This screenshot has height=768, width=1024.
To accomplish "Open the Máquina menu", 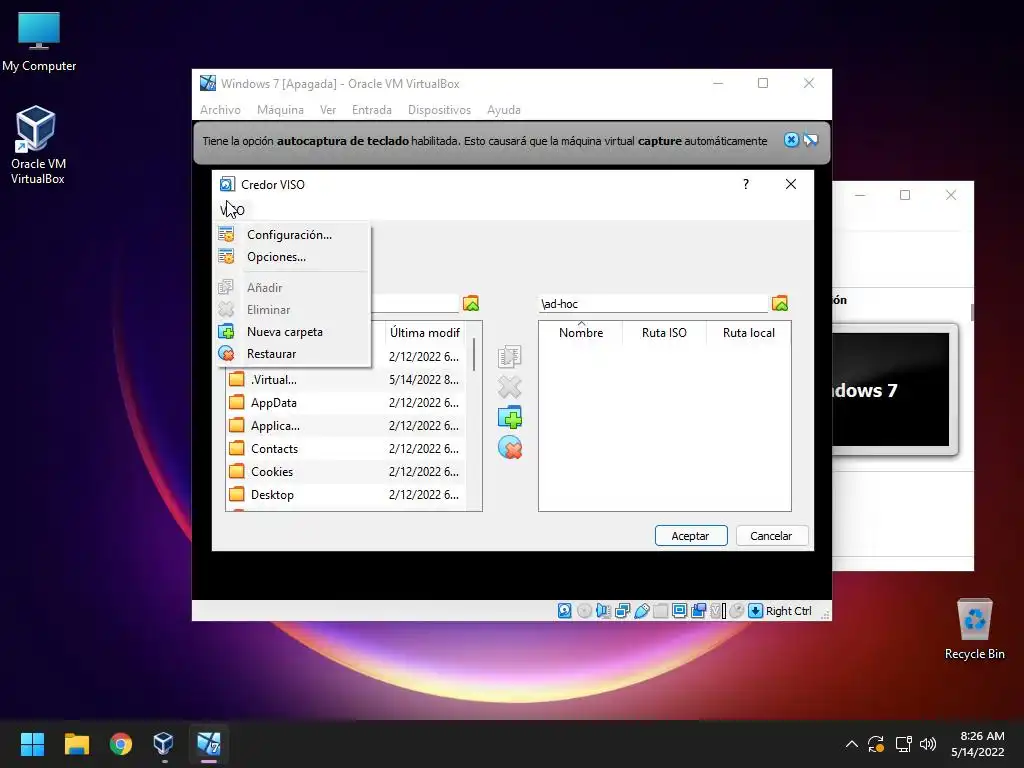I will (x=280, y=110).
